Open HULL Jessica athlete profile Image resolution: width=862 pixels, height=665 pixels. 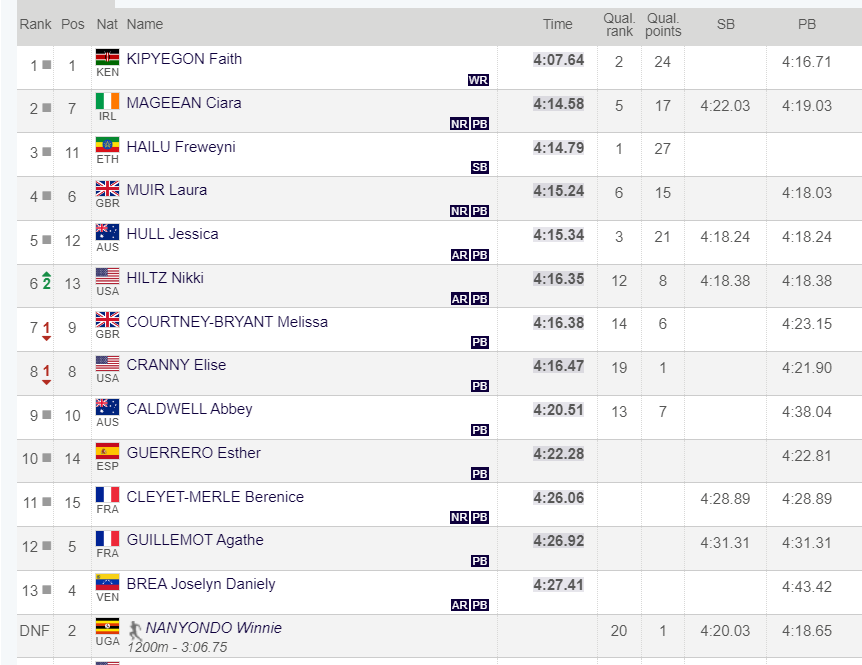point(172,234)
